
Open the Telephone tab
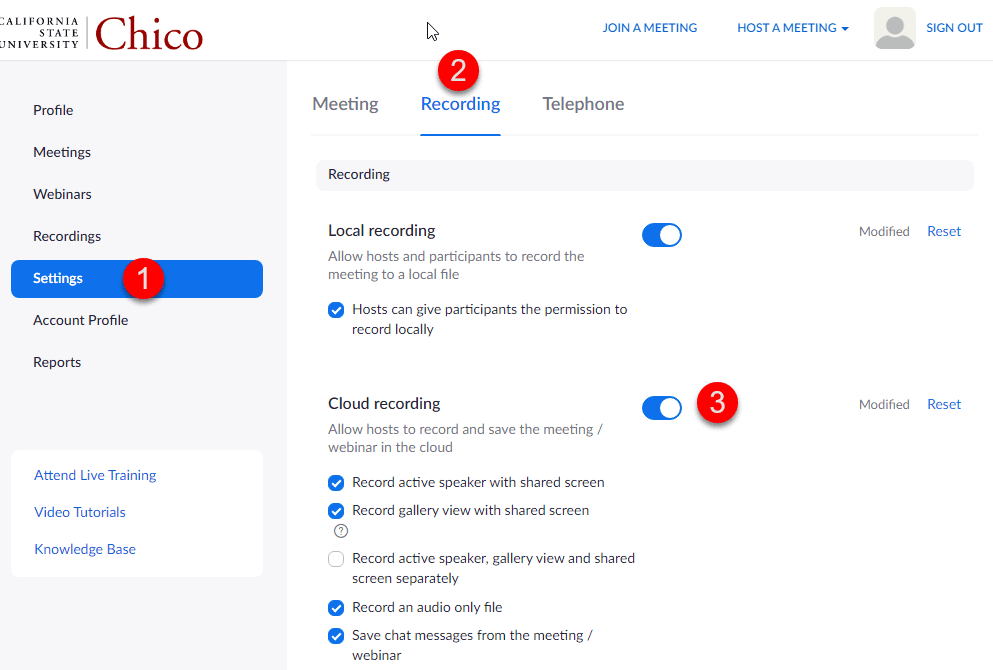click(583, 103)
